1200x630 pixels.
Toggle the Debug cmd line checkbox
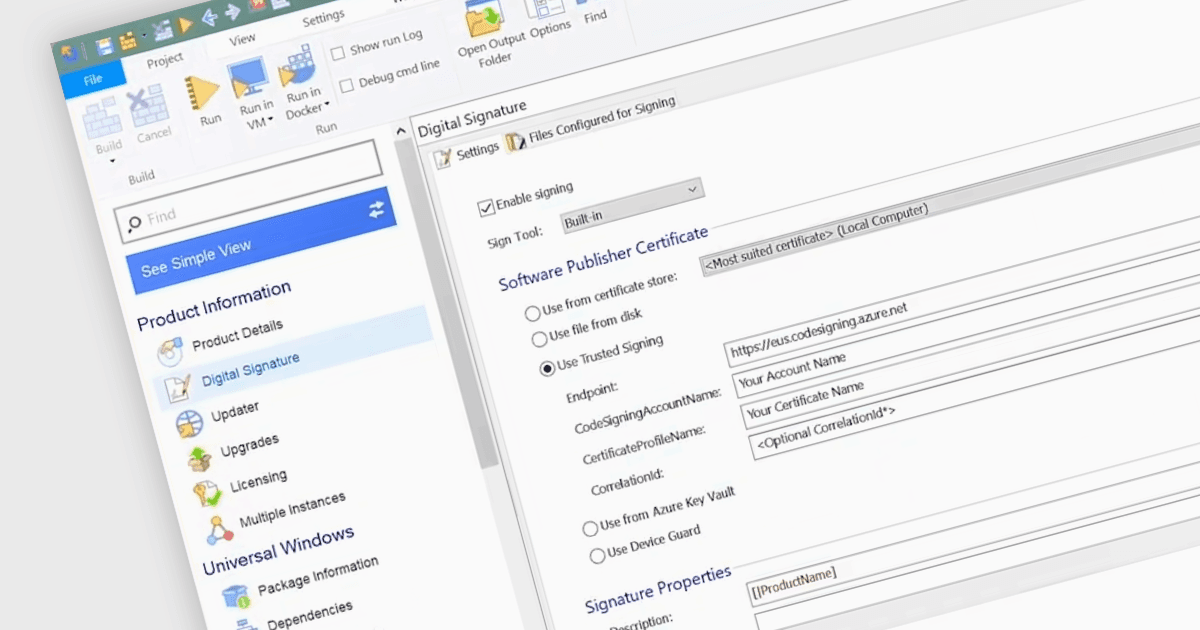(346, 85)
